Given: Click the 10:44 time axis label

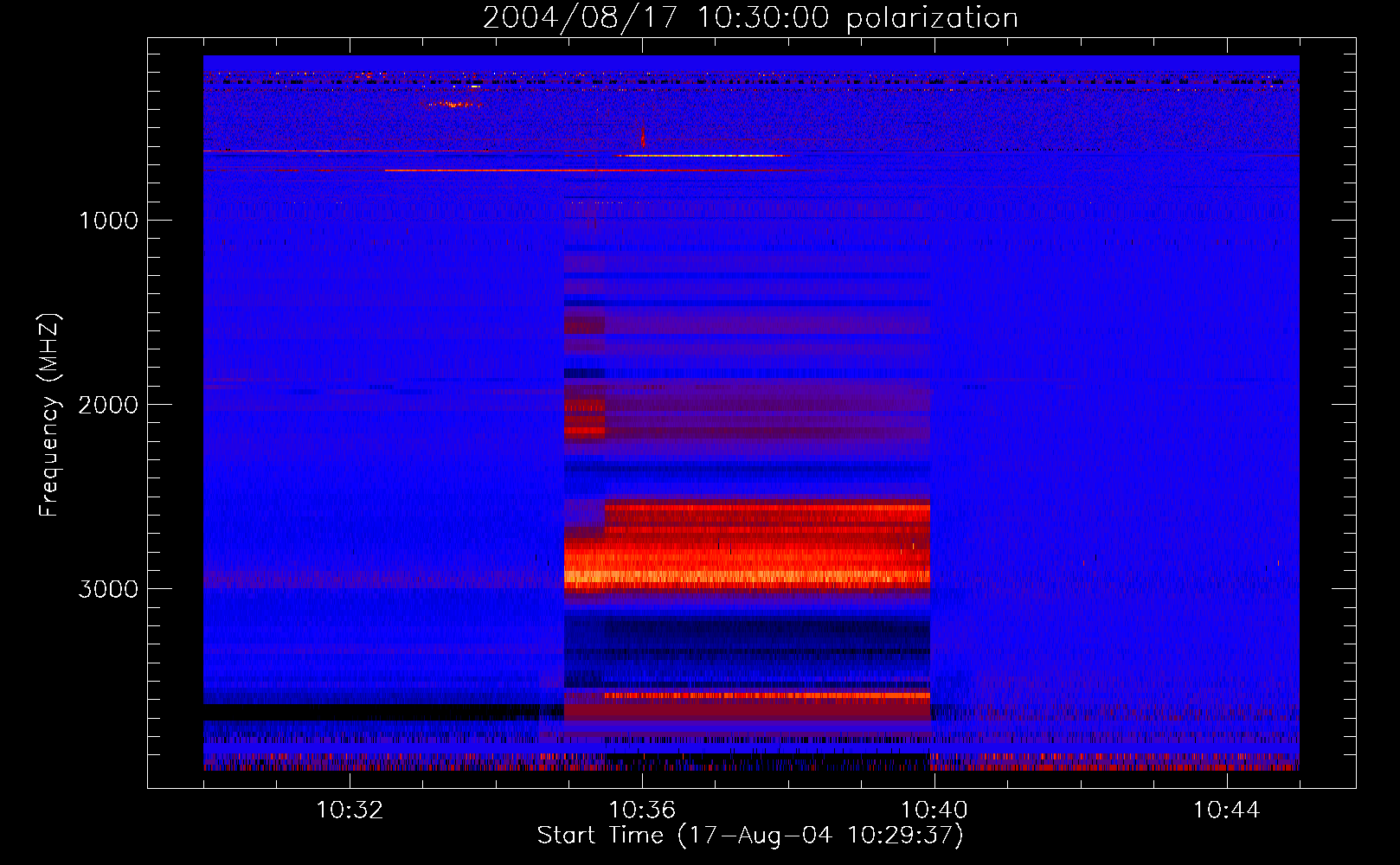Looking at the screenshot, I should [x=1226, y=811].
